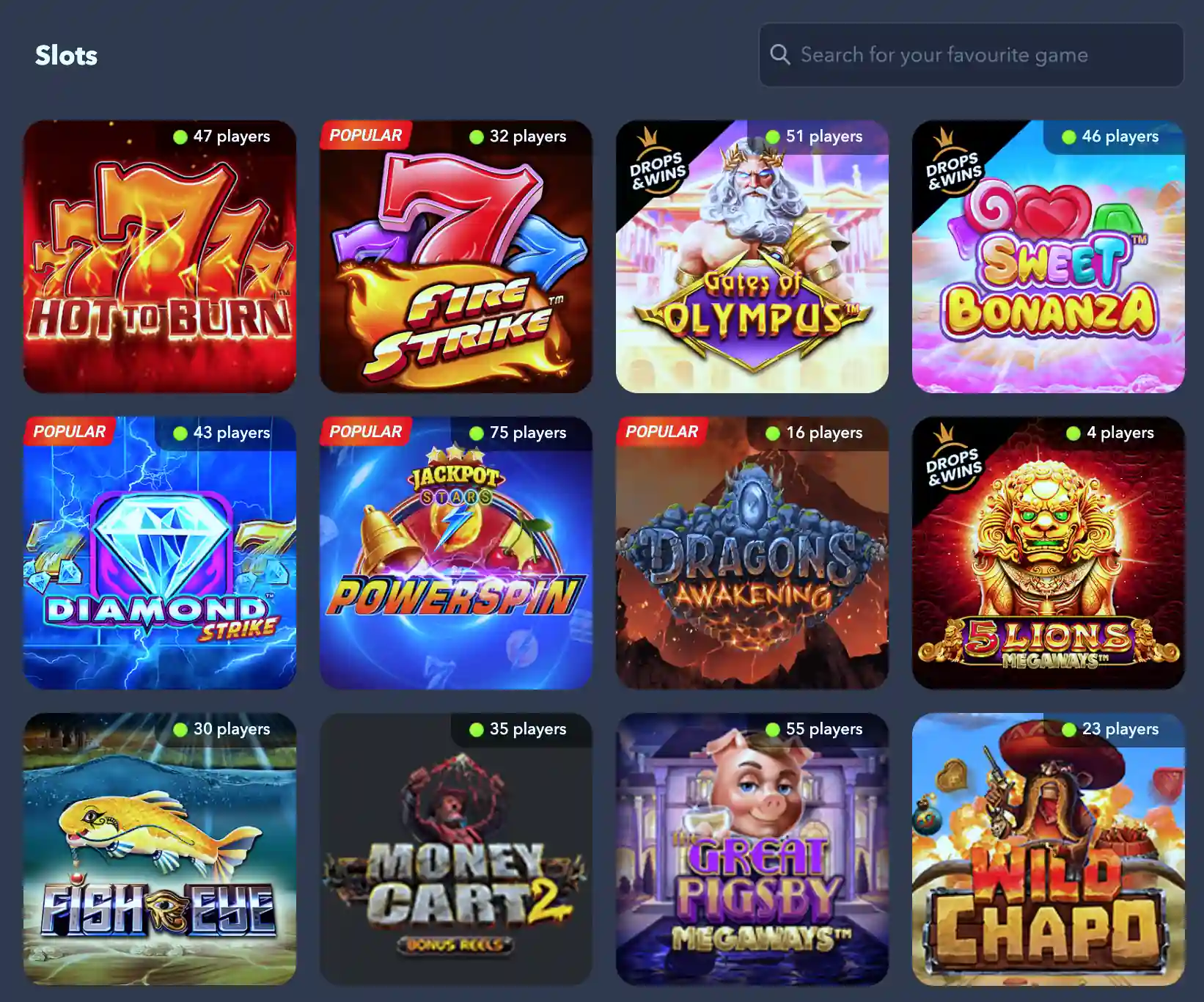Click Drops & Wins badge on 5 Lions
Viewport: 1204px width, 1002px height.
952,459
